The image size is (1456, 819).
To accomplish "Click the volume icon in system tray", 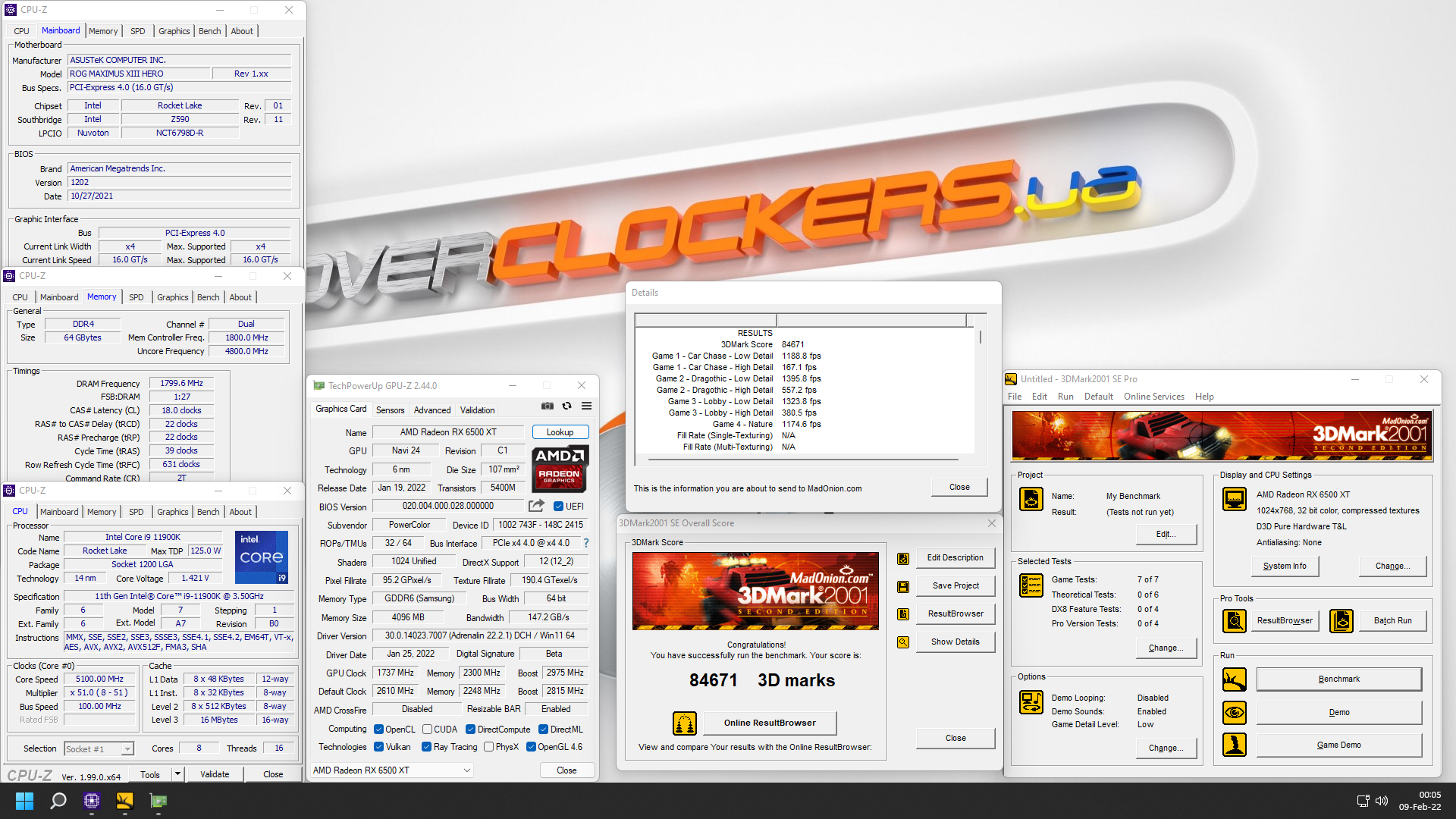I will tap(1382, 801).
